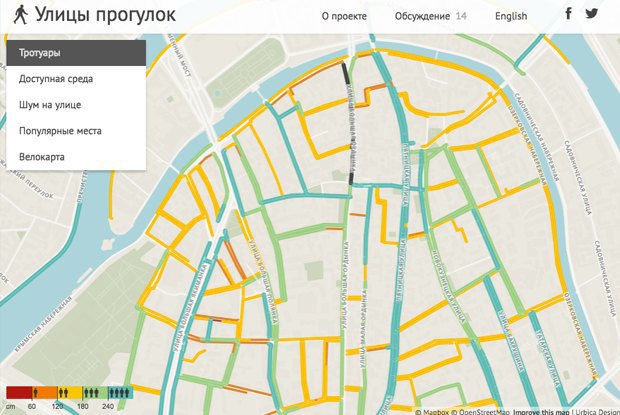Viewport: 620px width, 415px height.
Task: Click the Улицы прогулок site title
Action: tap(104, 15)
